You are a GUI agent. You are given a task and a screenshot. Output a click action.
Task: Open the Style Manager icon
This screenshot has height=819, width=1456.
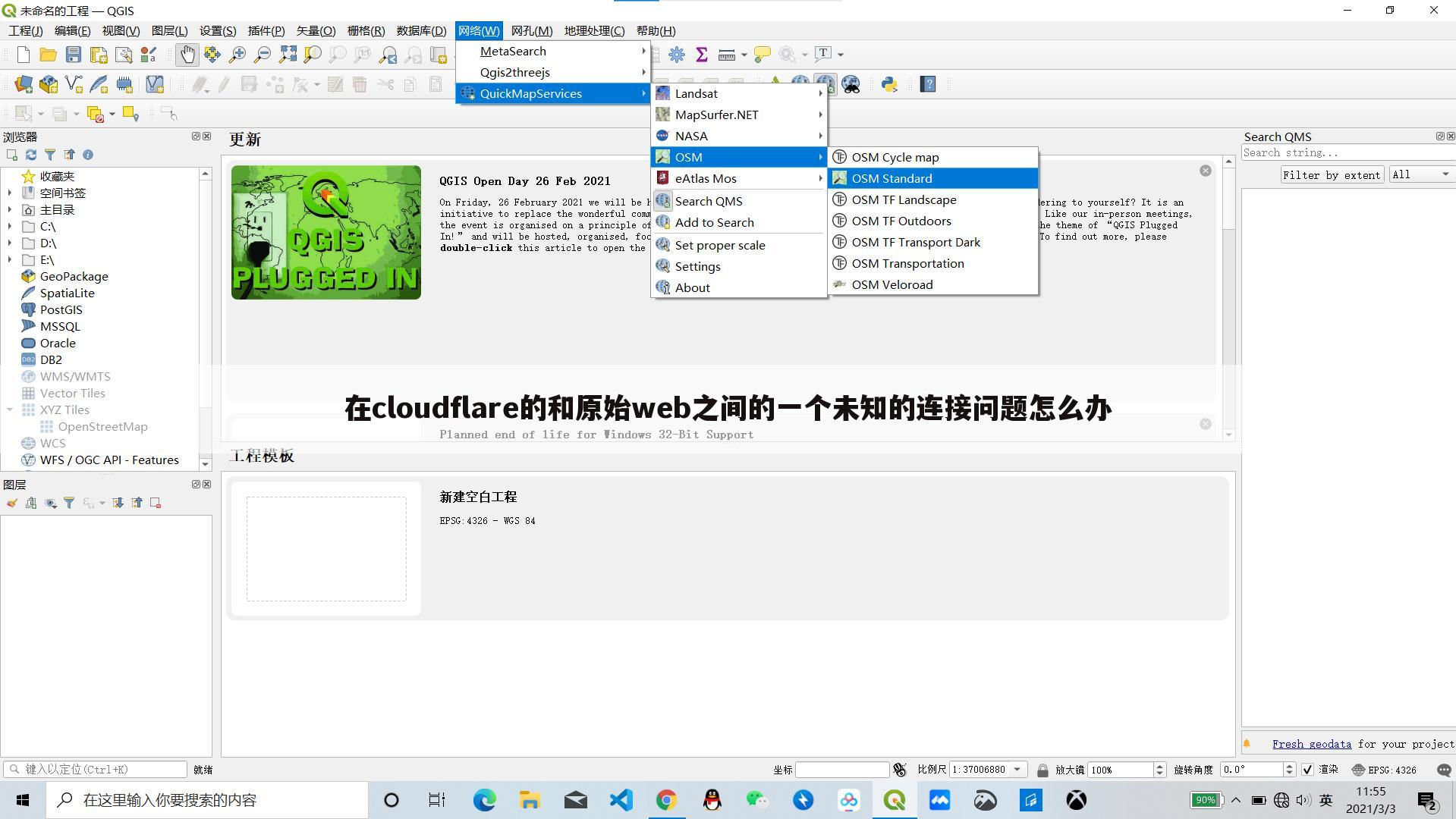148,55
